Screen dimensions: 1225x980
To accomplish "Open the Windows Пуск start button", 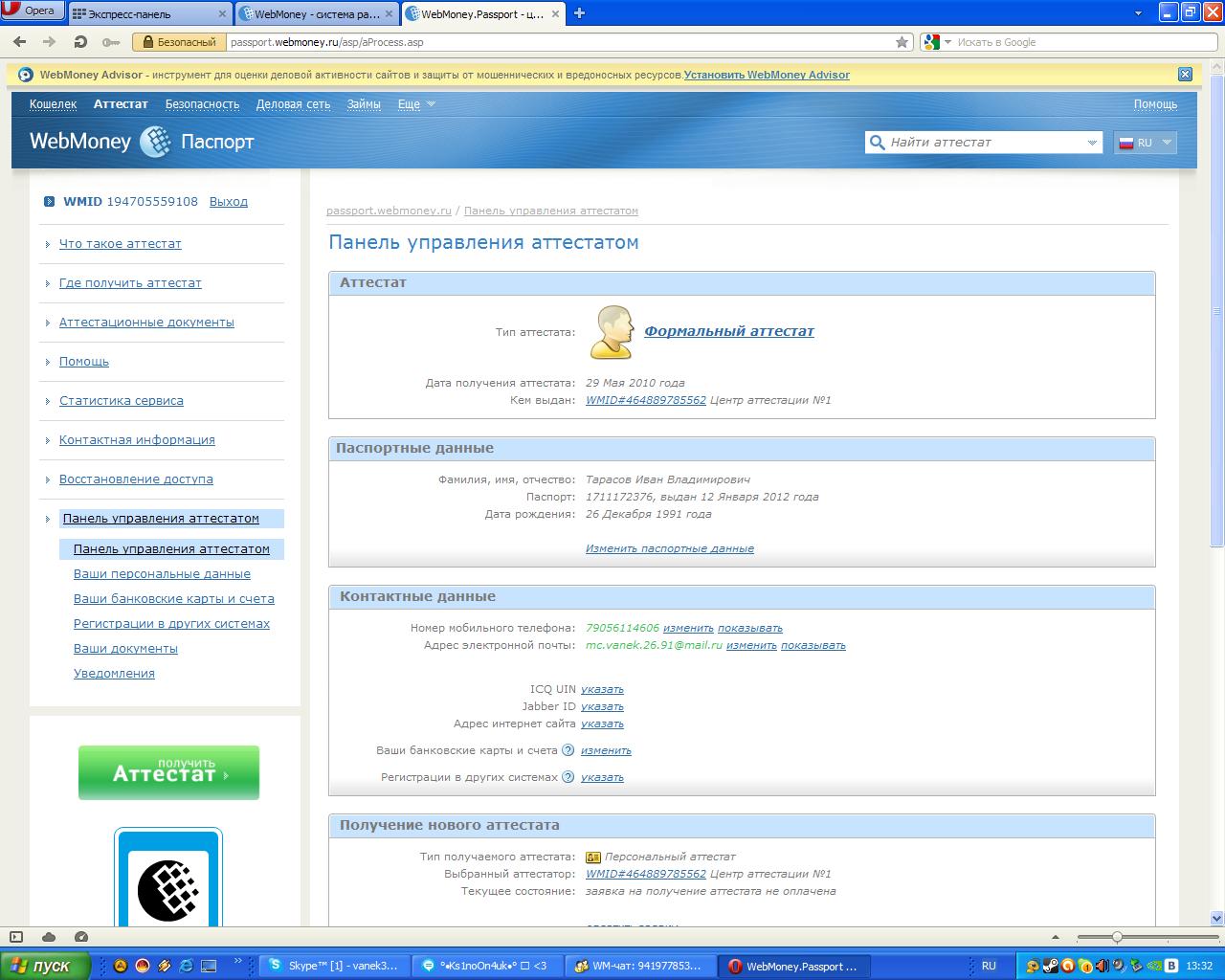I will 46,966.
